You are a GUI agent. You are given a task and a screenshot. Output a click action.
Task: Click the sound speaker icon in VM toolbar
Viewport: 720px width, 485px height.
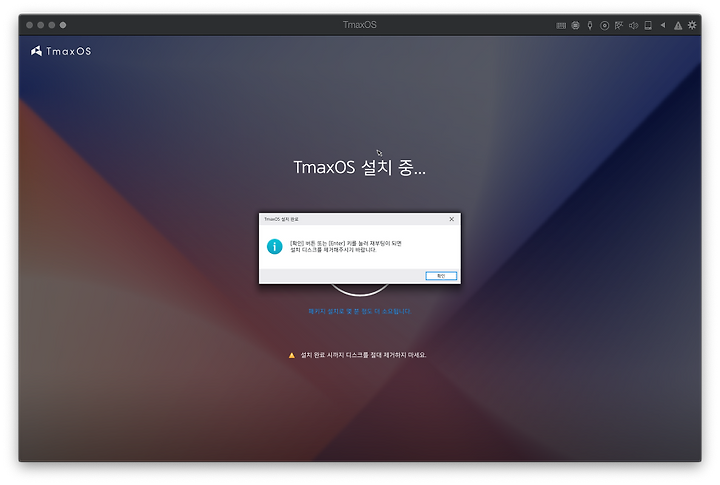[634, 25]
